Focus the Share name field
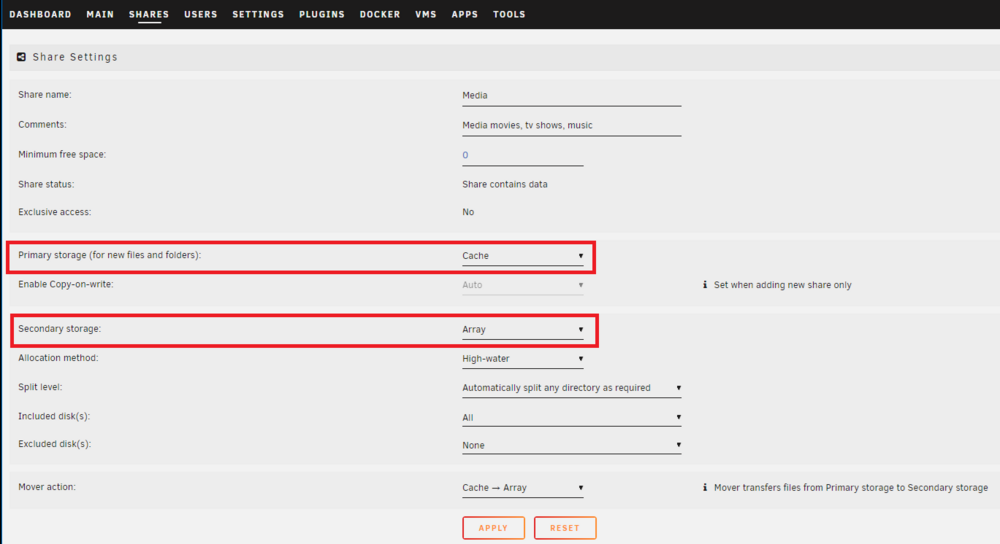 click(x=571, y=96)
